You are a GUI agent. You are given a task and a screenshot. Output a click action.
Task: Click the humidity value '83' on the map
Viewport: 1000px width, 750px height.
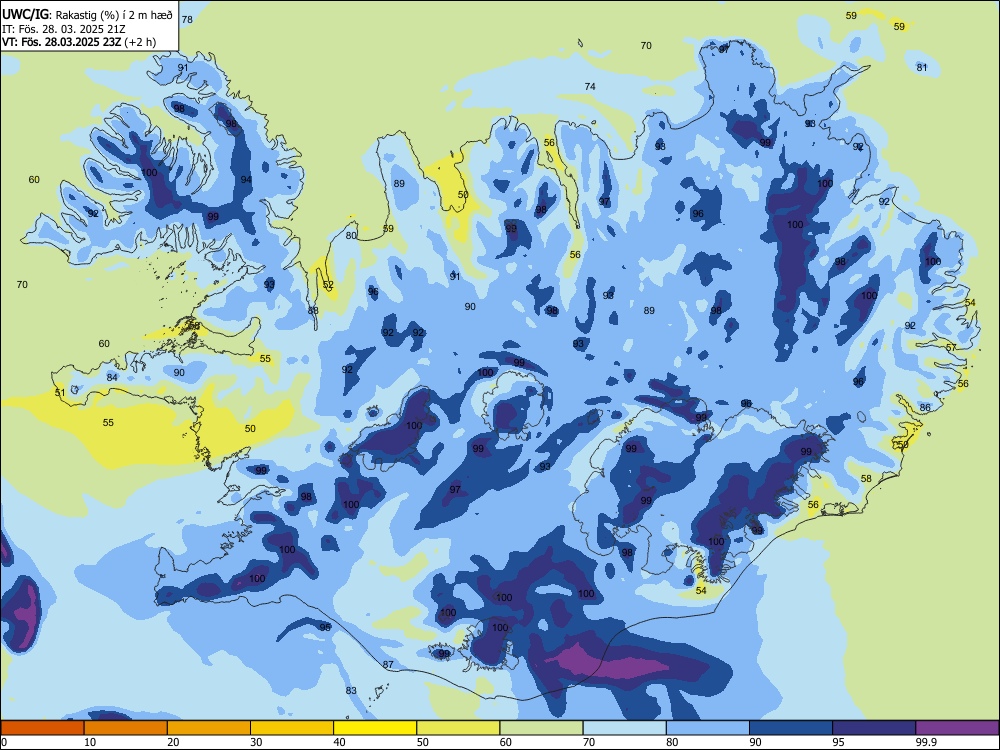351,691
